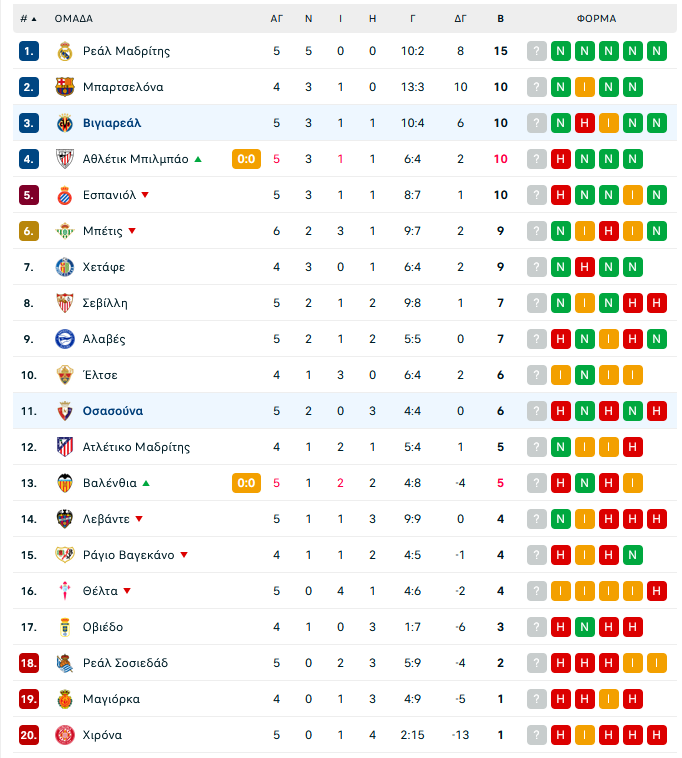Sort standings by the B points column

pyautogui.click(x=501, y=19)
